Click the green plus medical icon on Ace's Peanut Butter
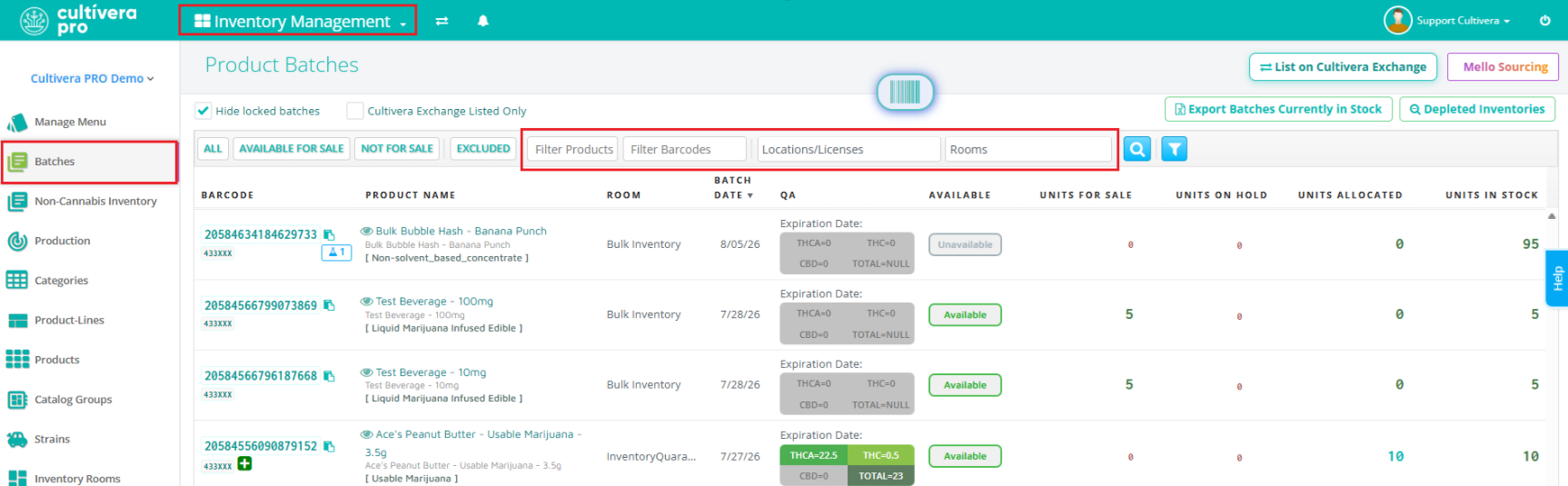The image size is (1568, 486). click(244, 463)
